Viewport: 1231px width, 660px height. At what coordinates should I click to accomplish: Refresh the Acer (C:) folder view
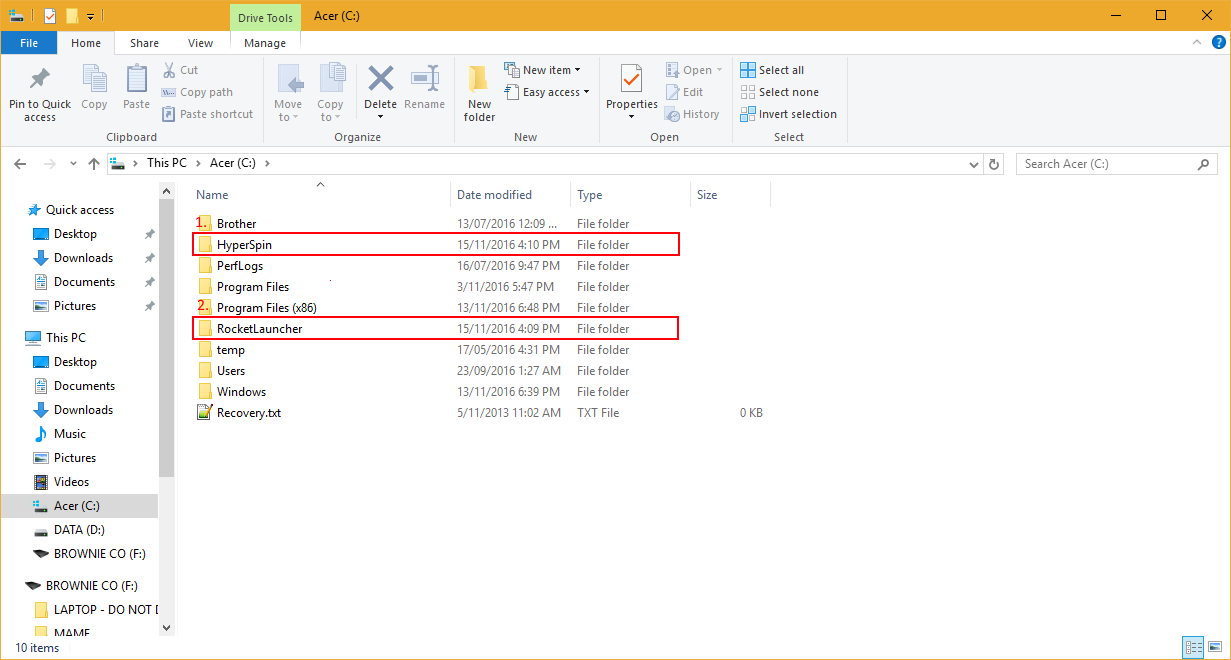pyautogui.click(x=994, y=164)
